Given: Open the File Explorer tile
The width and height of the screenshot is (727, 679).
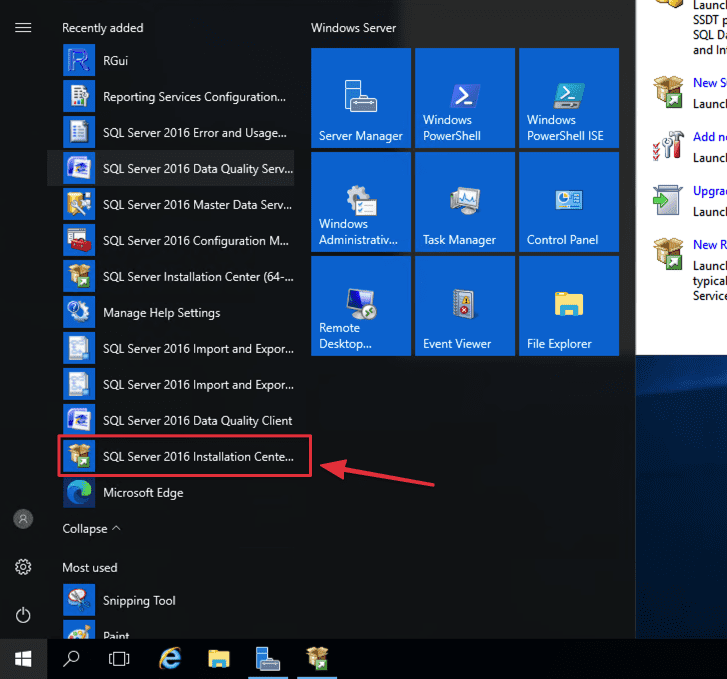Looking at the screenshot, I should 568,305.
